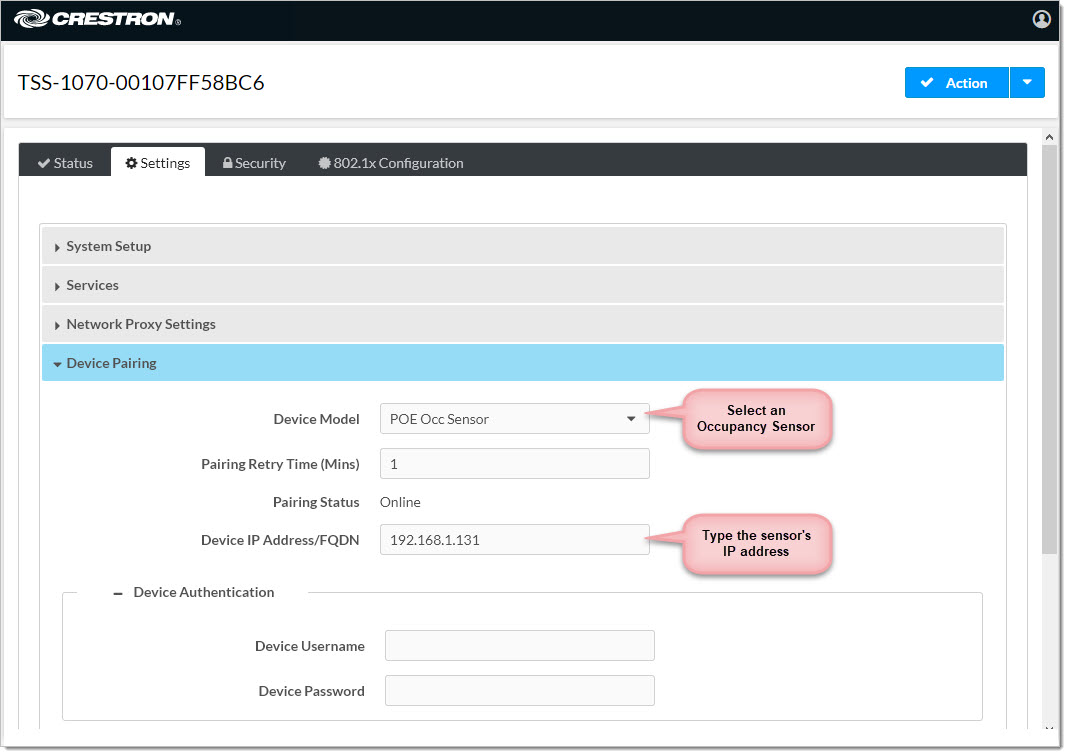Collapse the Device Pairing section
Viewport: 1068px width, 755px height.
pos(111,363)
